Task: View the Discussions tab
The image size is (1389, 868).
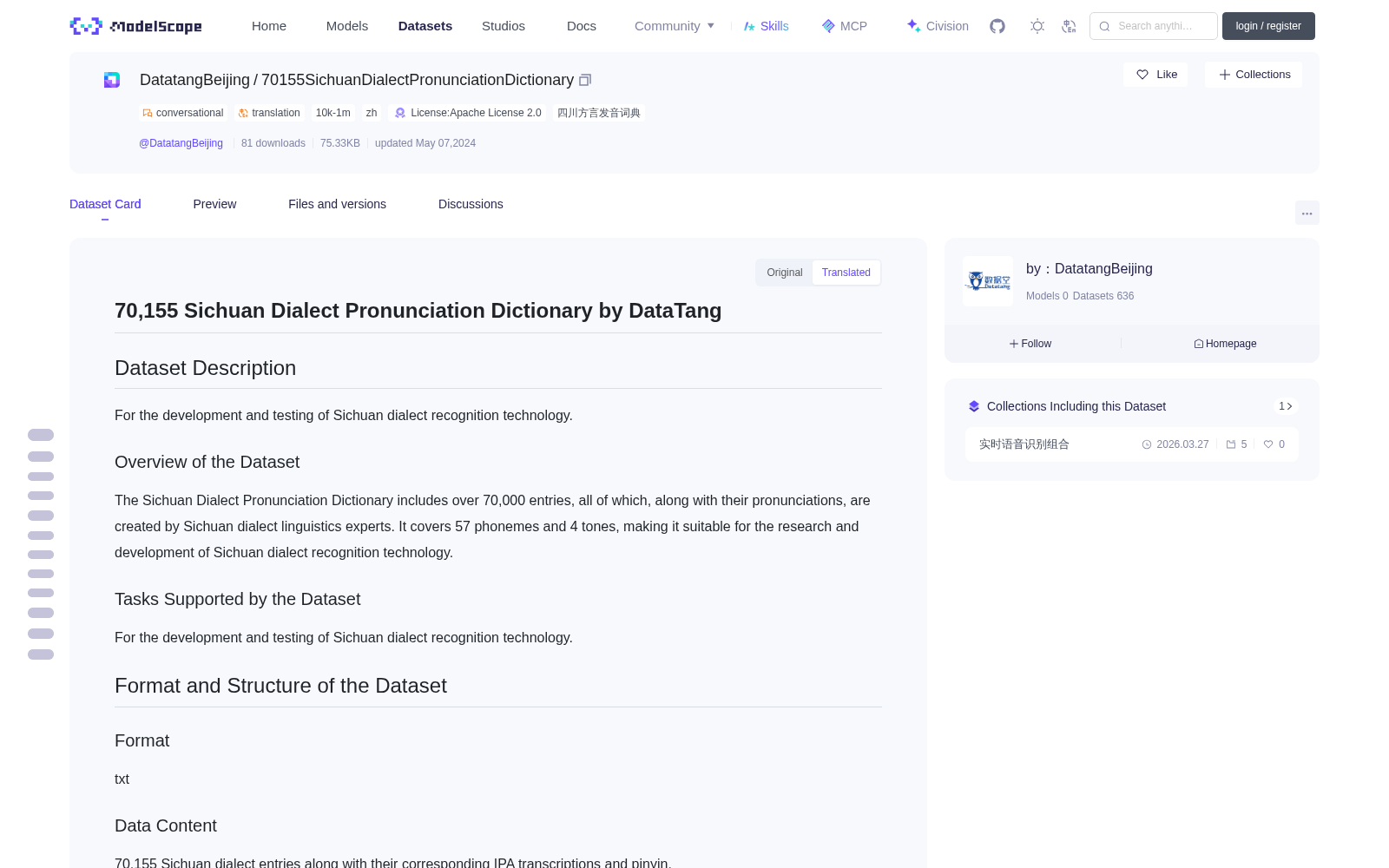Action: (x=471, y=204)
